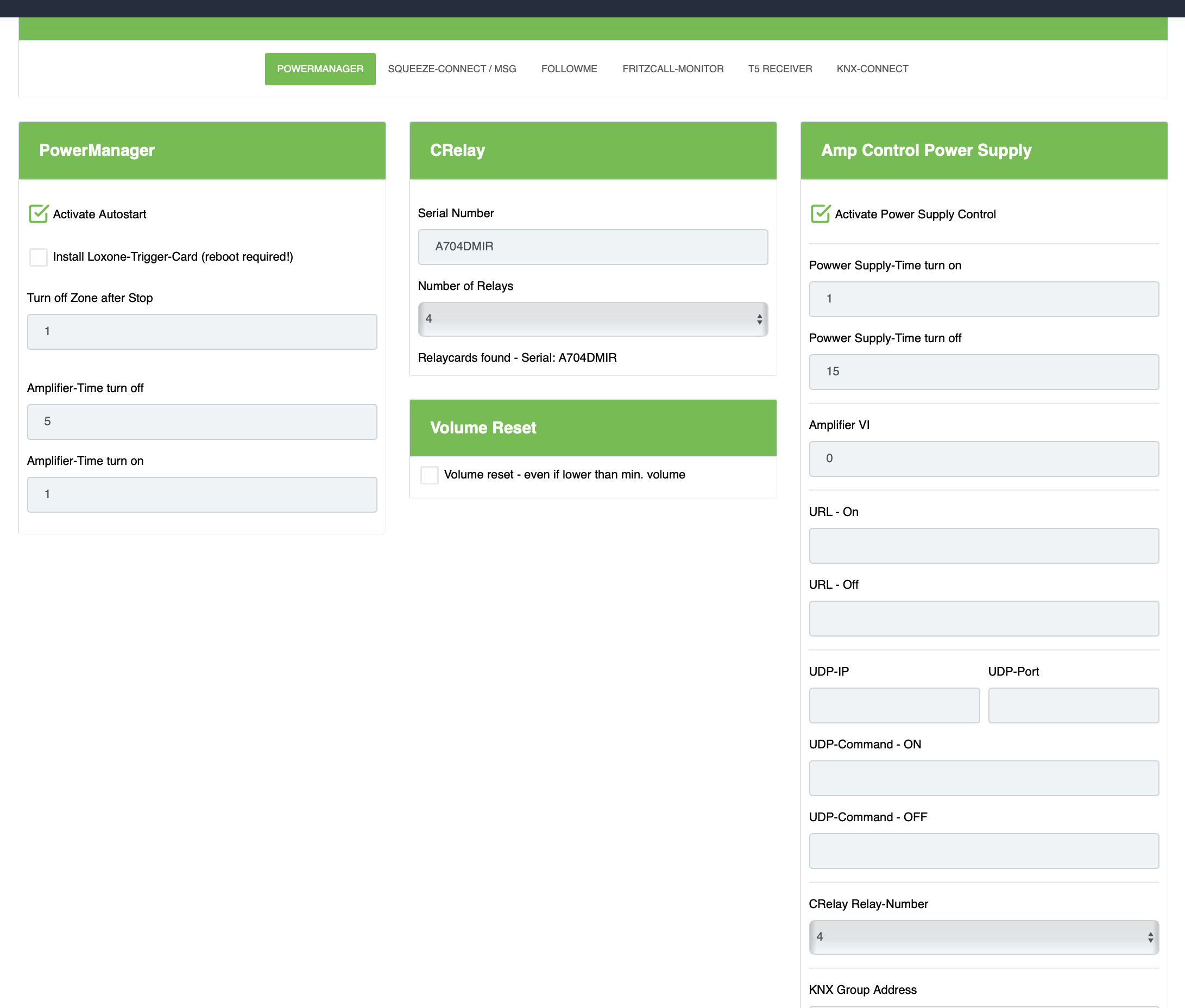The width and height of the screenshot is (1185, 1008).
Task: Click the Amplifier VI input field
Action: click(983, 458)
